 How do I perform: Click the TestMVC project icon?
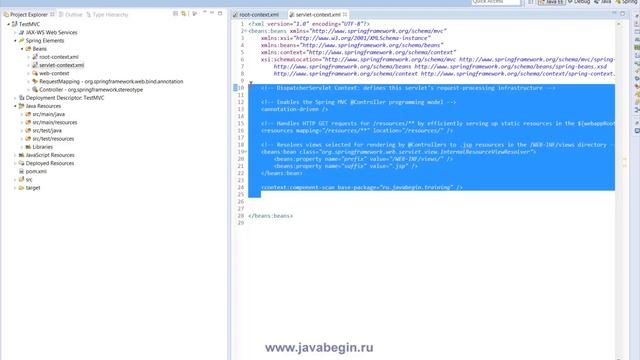coord(15,24)
